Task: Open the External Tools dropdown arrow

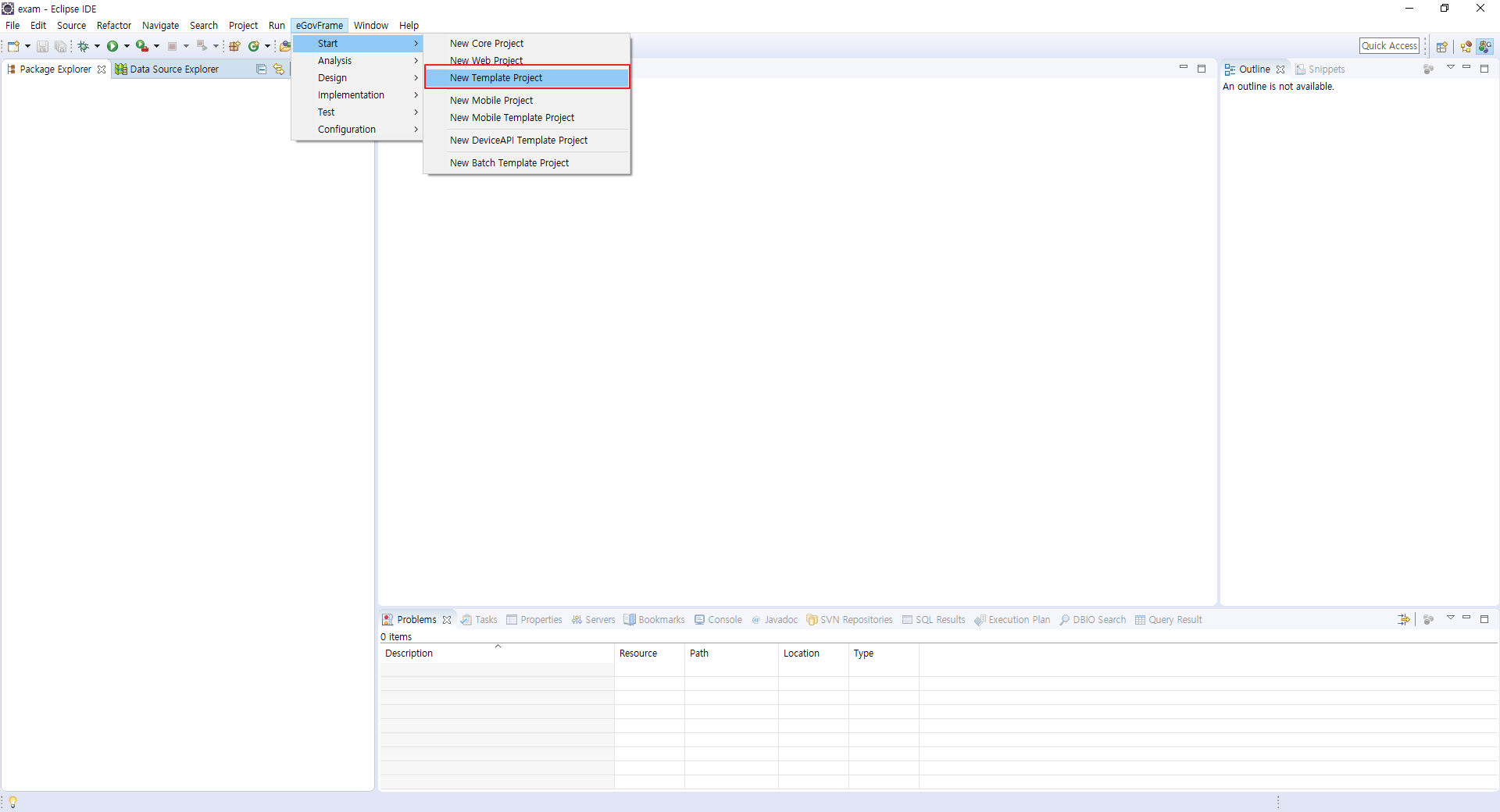Action: click(156, 46)
